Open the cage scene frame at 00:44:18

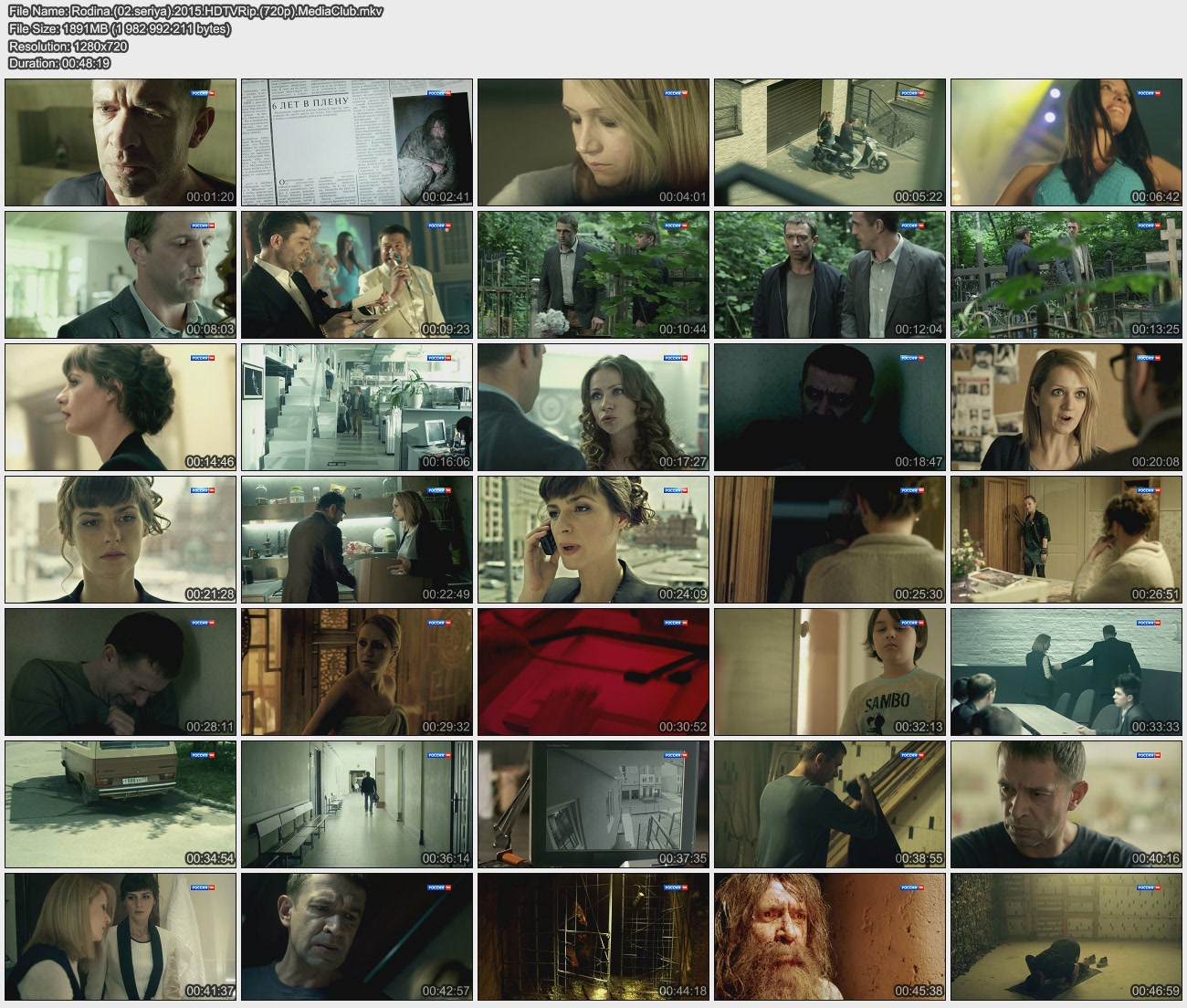(x=593, y=937)
